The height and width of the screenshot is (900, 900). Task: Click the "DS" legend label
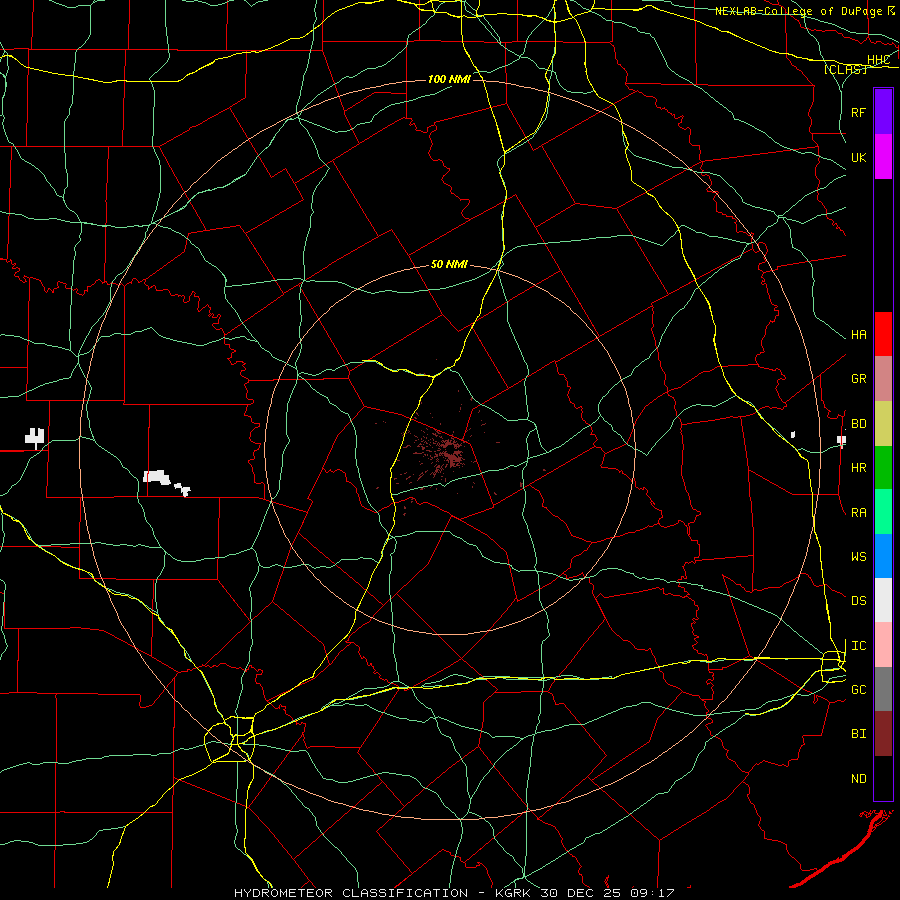[x=858, y=601]
